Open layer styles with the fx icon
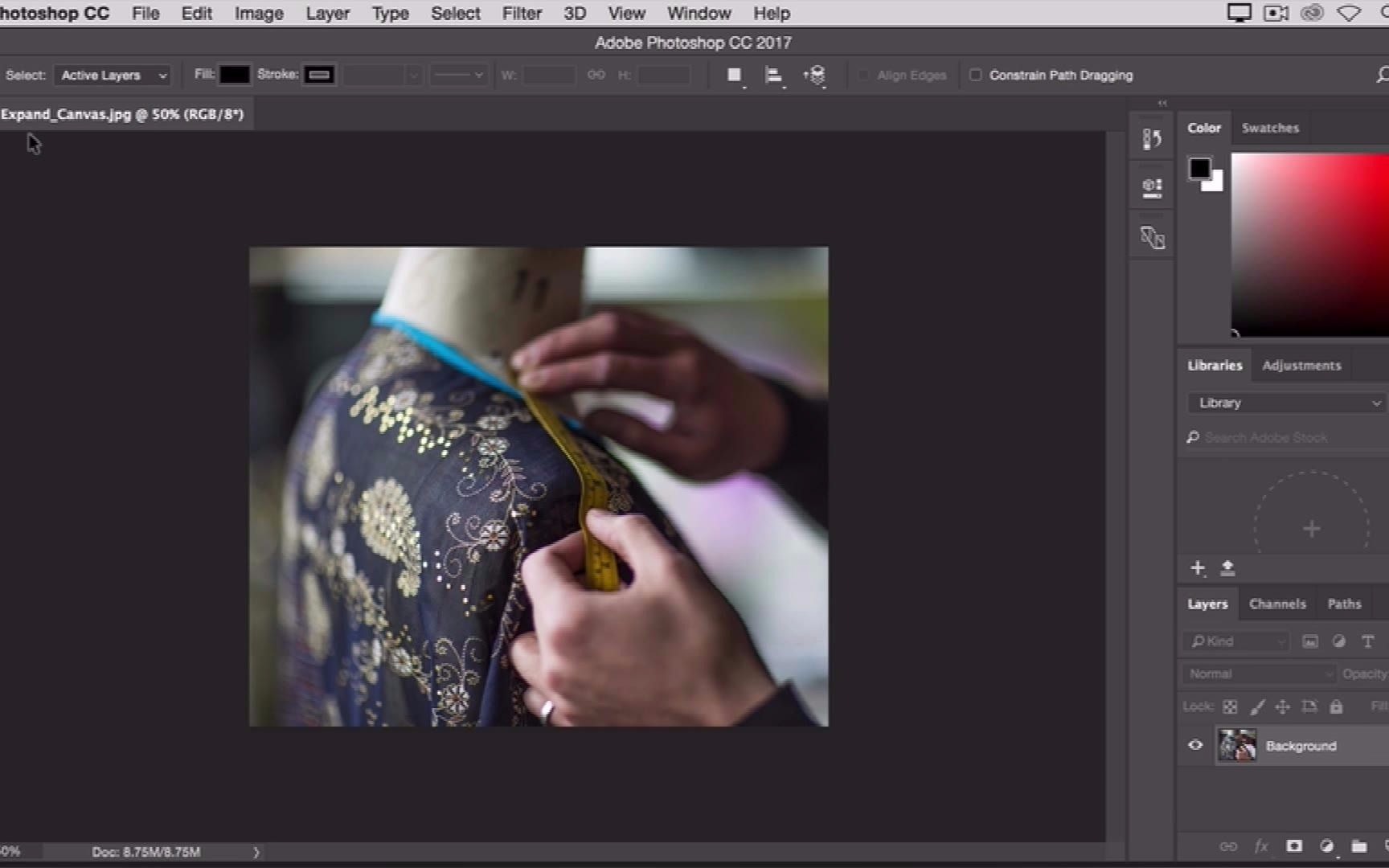Screen dimensions: 1389x868 click(1262, 846)
